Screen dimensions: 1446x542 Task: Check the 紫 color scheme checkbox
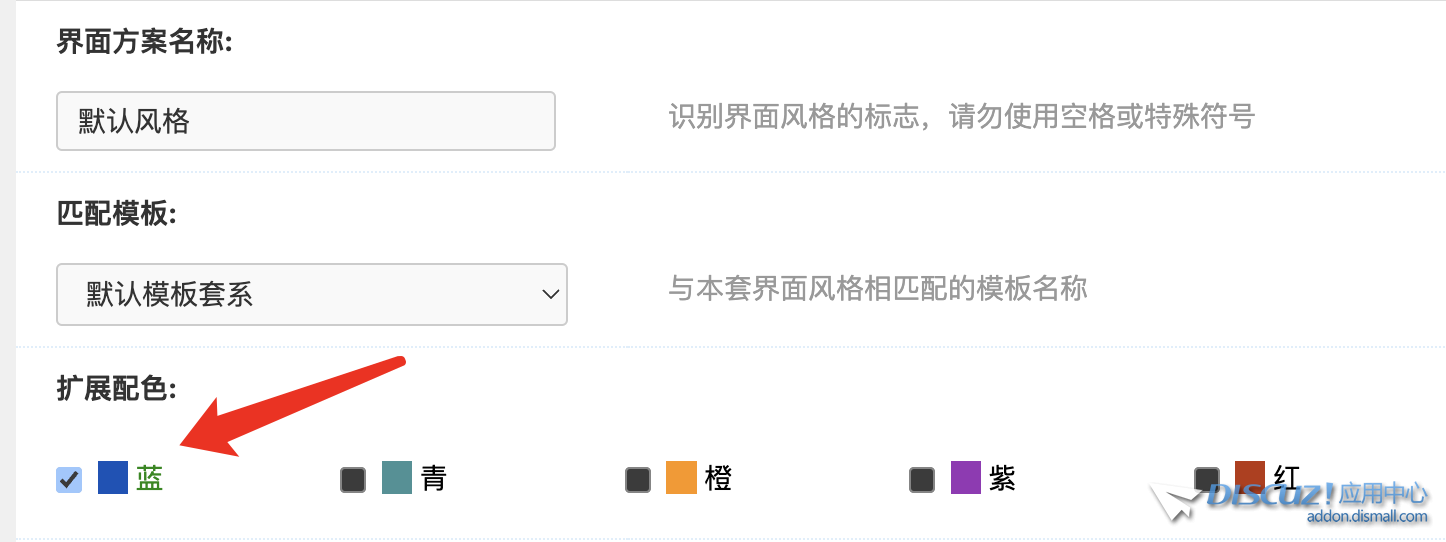tap(922, 480)
